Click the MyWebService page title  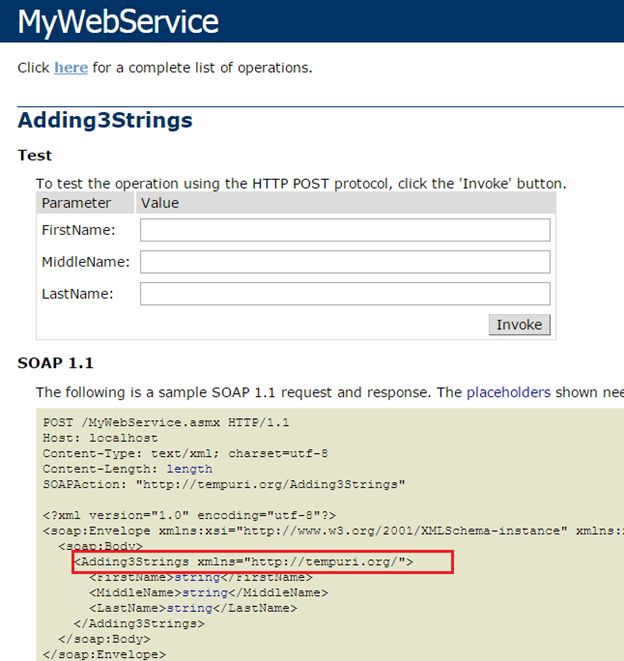coord(118,21)
